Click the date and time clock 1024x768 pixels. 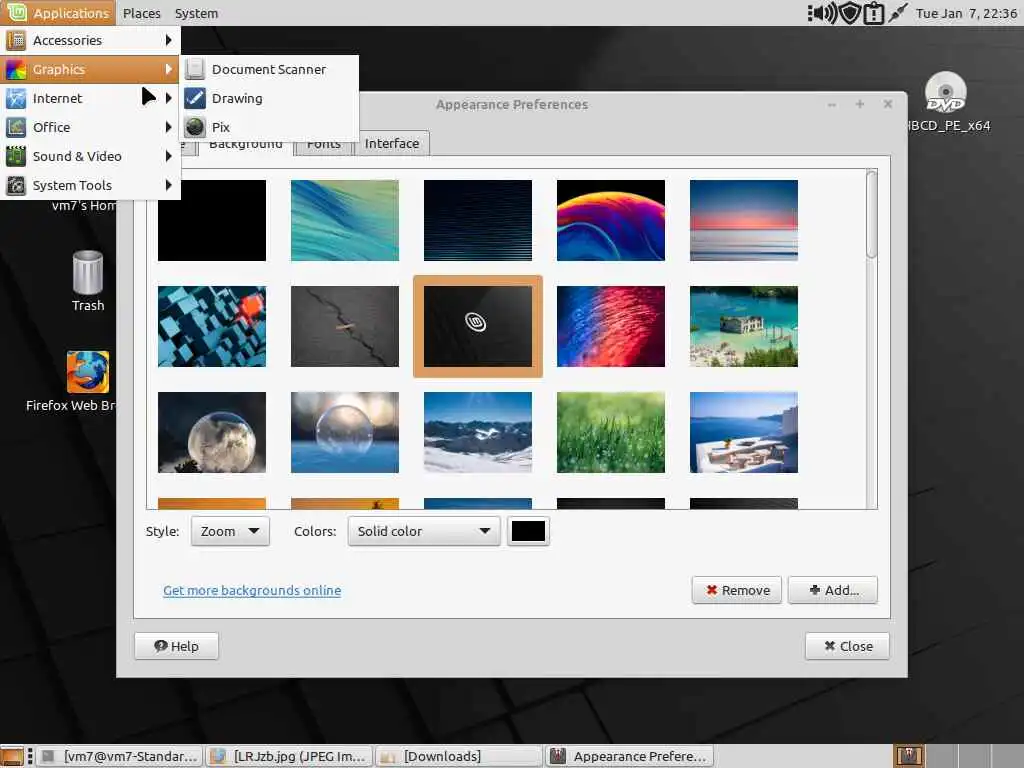click(966, 13)
